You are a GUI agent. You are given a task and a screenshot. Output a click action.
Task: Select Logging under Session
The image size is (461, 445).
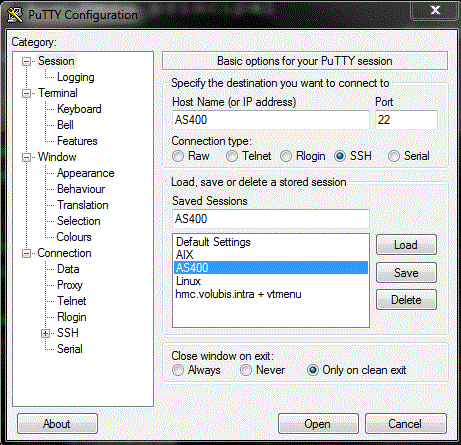click(76, 77)
